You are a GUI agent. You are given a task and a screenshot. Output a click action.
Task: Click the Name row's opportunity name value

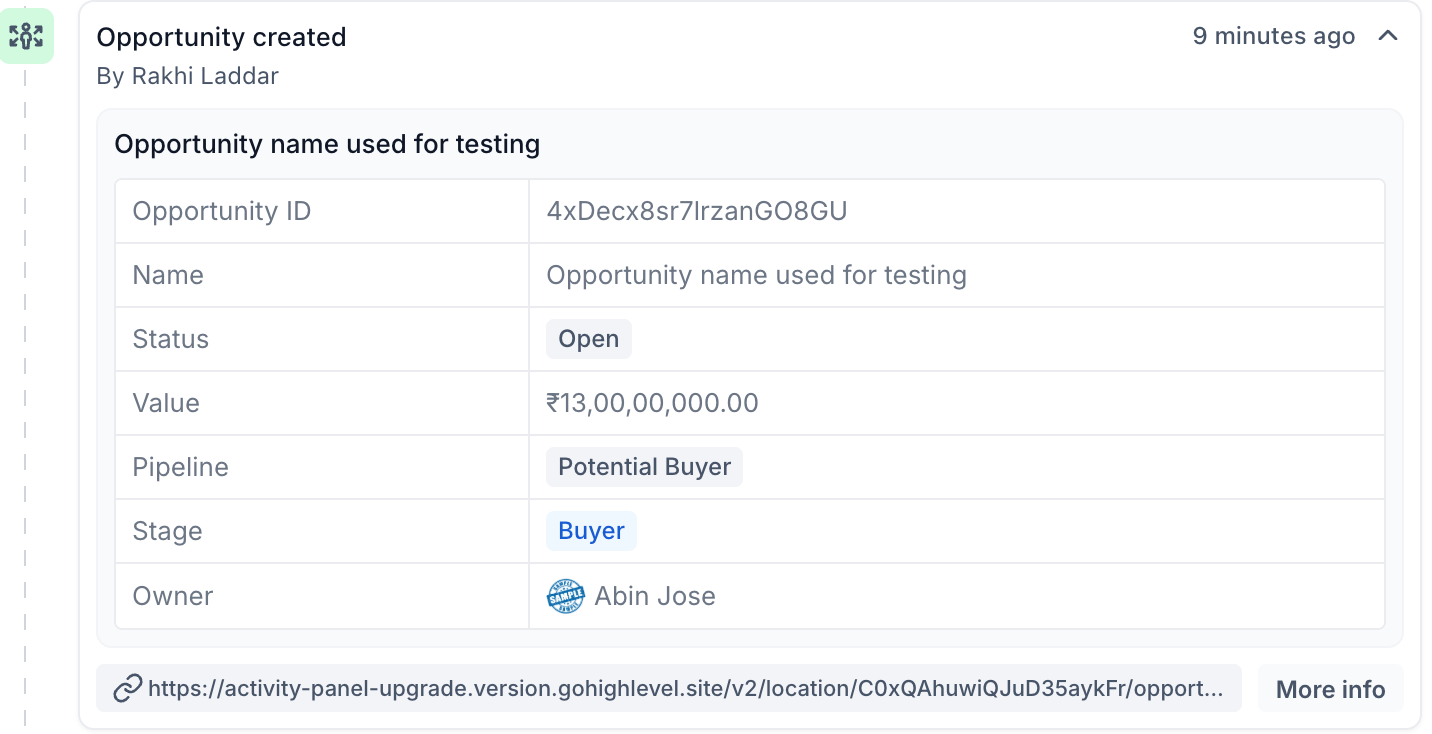[x=756, y=275]
